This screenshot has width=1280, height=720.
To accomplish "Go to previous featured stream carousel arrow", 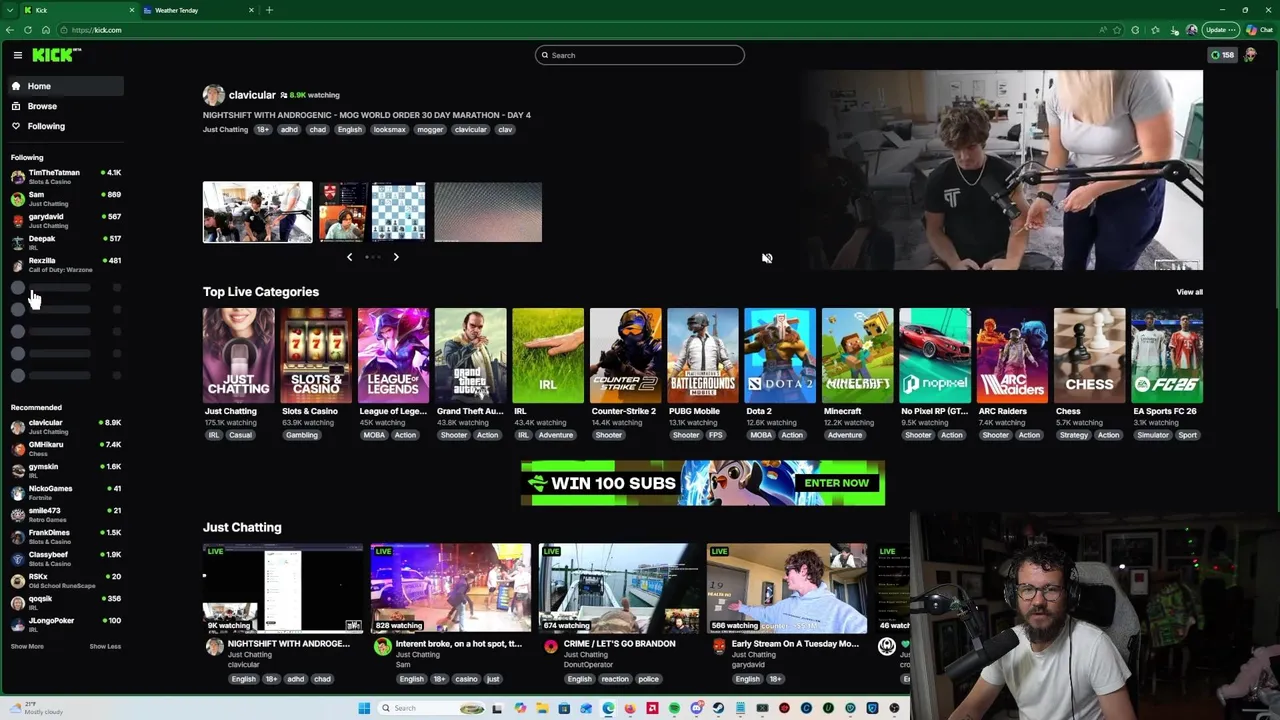I will [349, 257].
